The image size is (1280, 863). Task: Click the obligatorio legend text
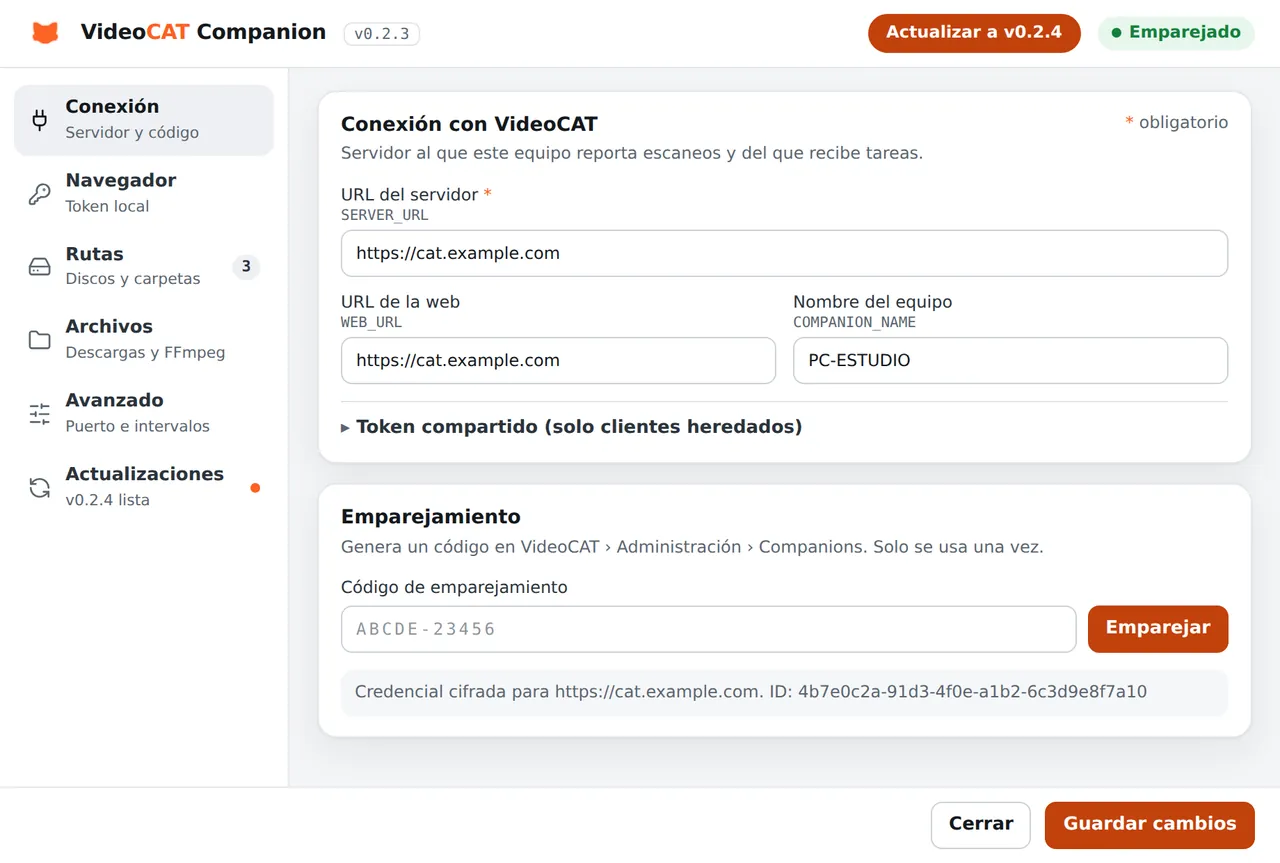[1177, 123]
